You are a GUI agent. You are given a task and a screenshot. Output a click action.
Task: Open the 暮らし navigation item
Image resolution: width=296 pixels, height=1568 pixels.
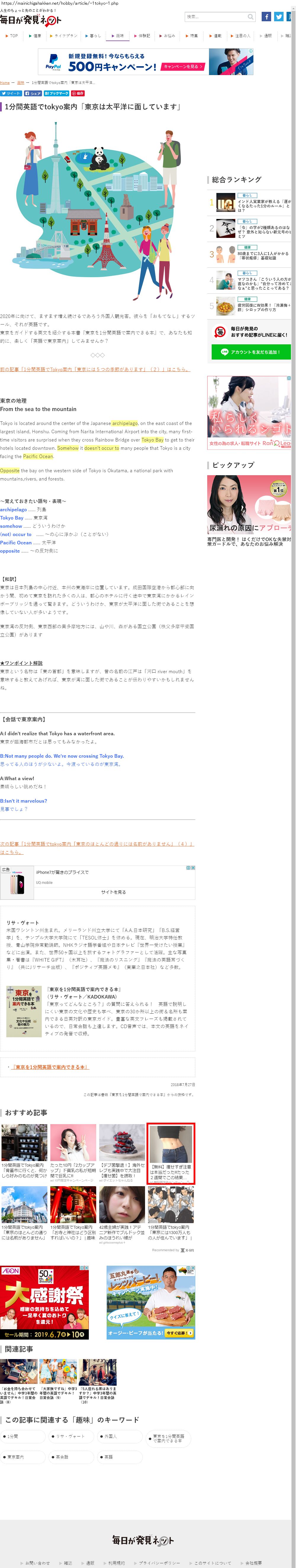pyautogui.click(x=93, y=36)
